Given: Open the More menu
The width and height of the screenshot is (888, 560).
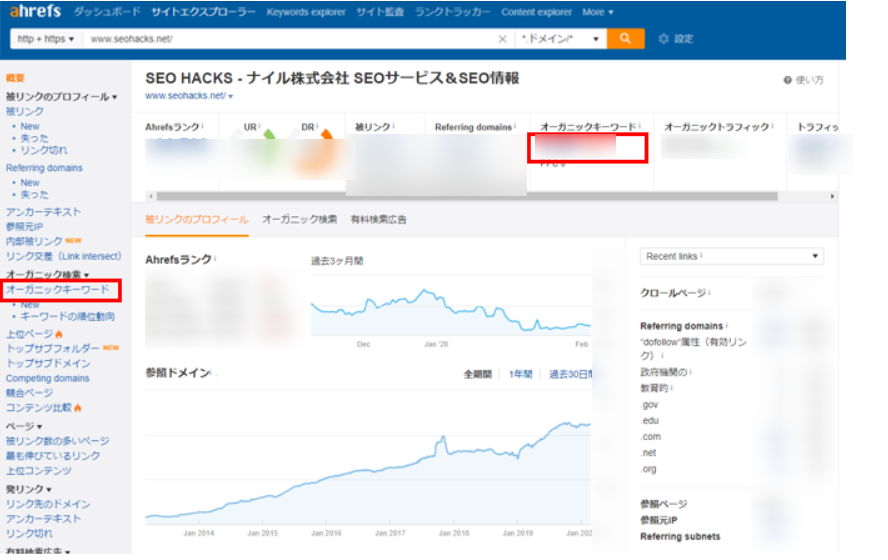Looking at the screenshot, I should tap(597, 12).
